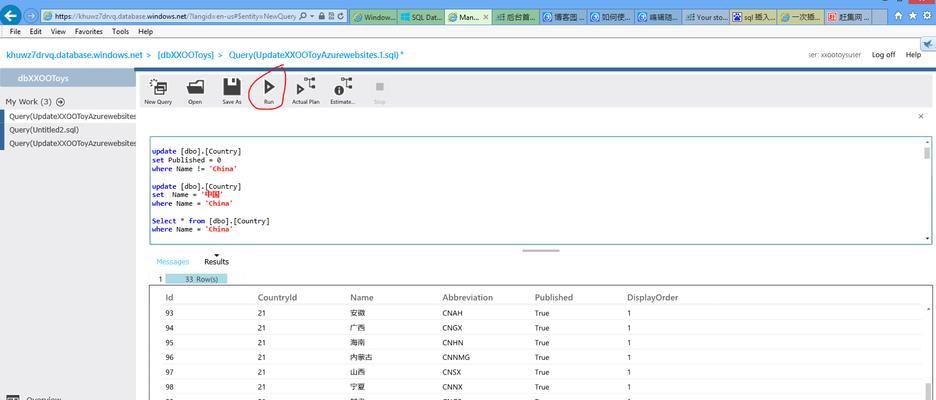Viewport: 936px width, 400px height.
Task: Select the Results tab
Action: click(x=216, y=261)
